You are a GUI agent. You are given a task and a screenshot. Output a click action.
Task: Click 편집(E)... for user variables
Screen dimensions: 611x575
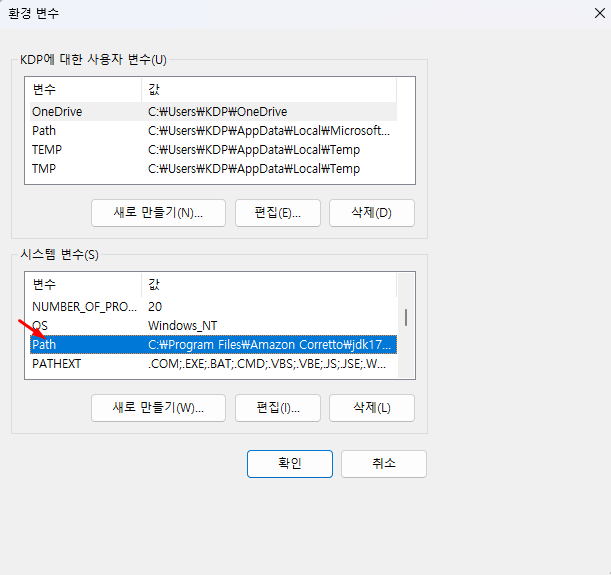click(278, 213)
